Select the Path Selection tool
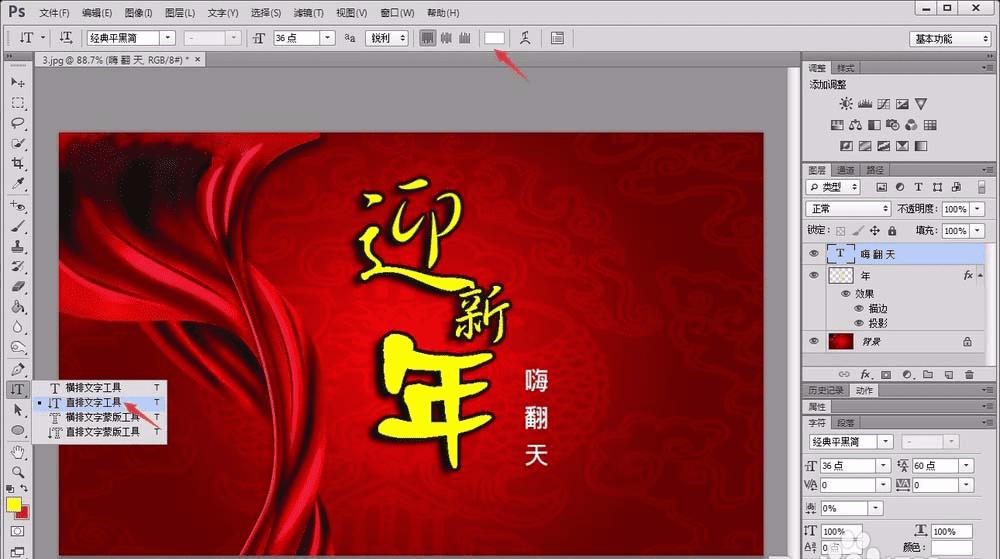This screenshot has height=559, width=1000. coord(17,410)
